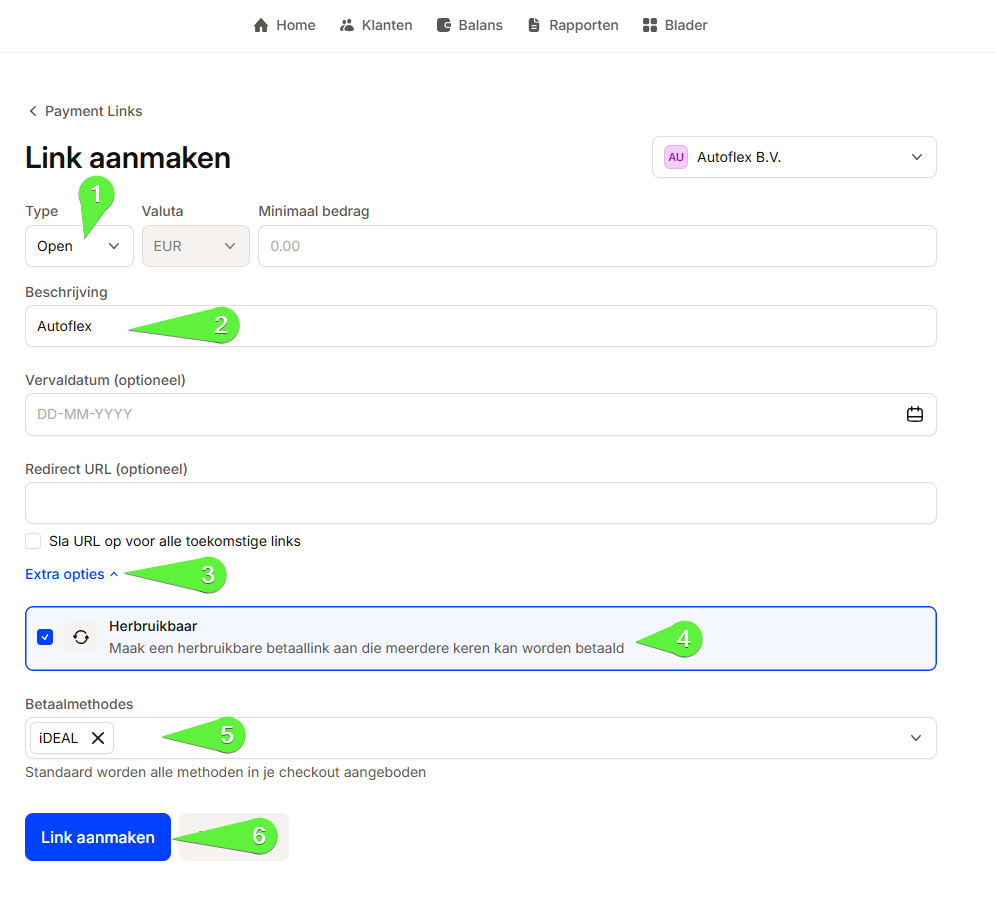Collapse the Extra opties section
The image size is (996, 906).
click(x=72, y=574)
